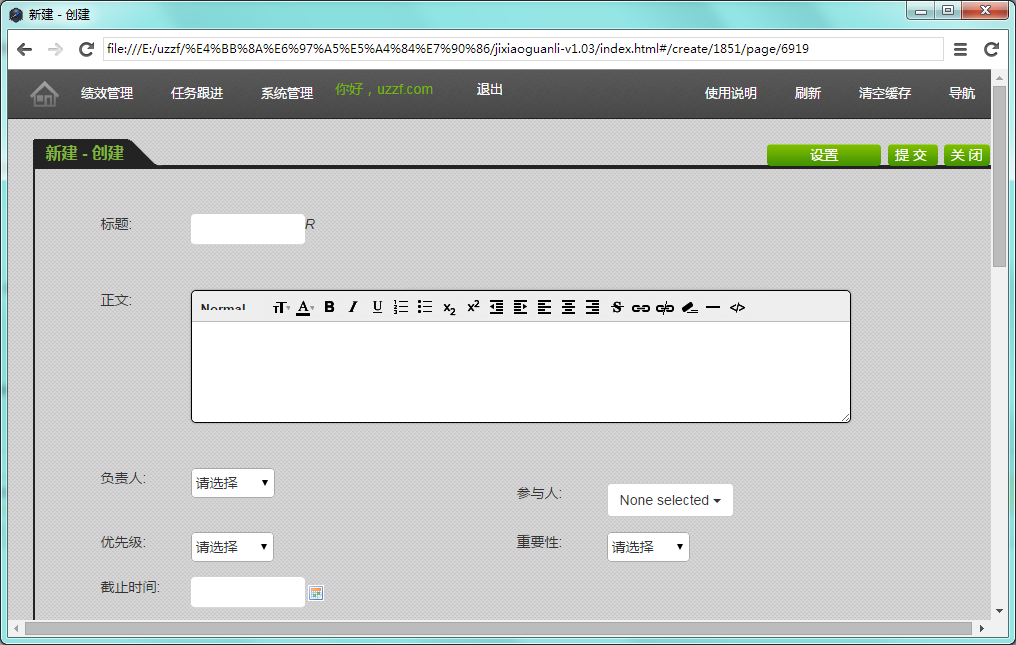Image resolution: width=1016 pixels, height=645 pixels.
Task: Click the 退出 logout link
Action: [x=490, y=89]
